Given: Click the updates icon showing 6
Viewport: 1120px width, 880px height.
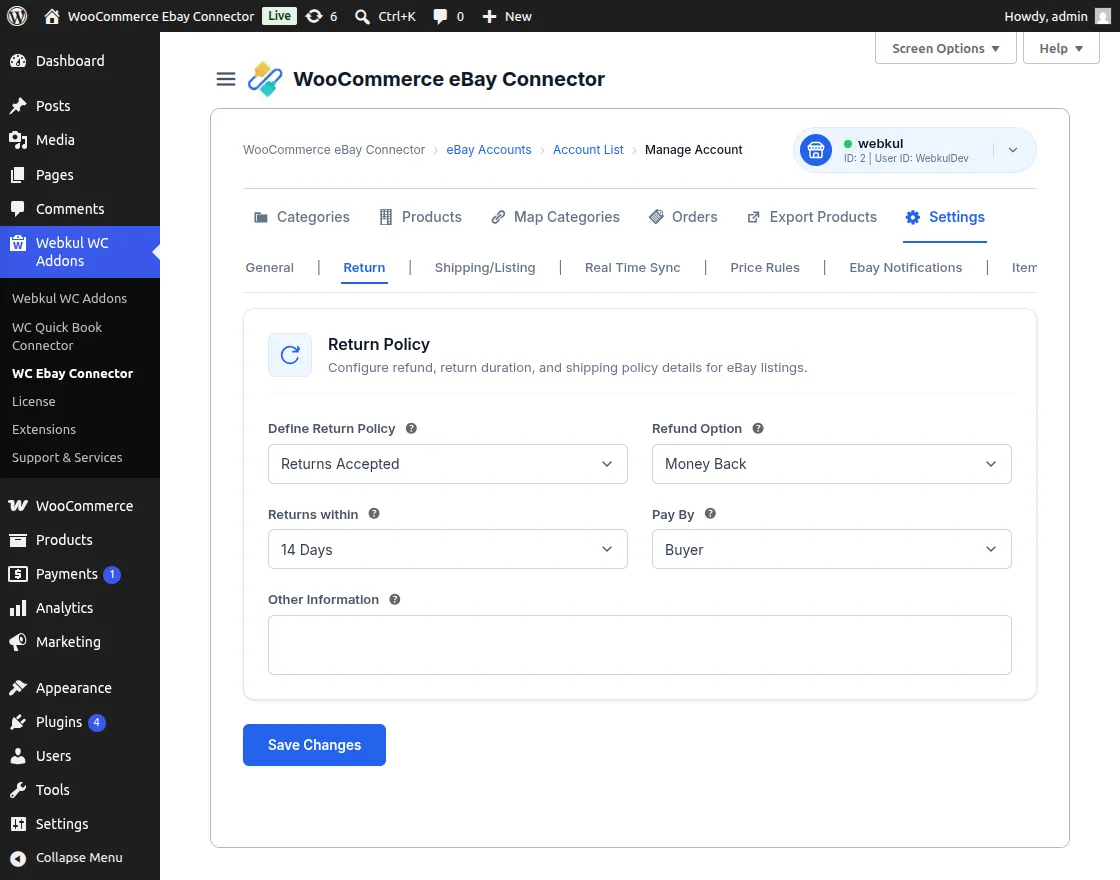Looking at the screenshot, I should click(314, 16).
